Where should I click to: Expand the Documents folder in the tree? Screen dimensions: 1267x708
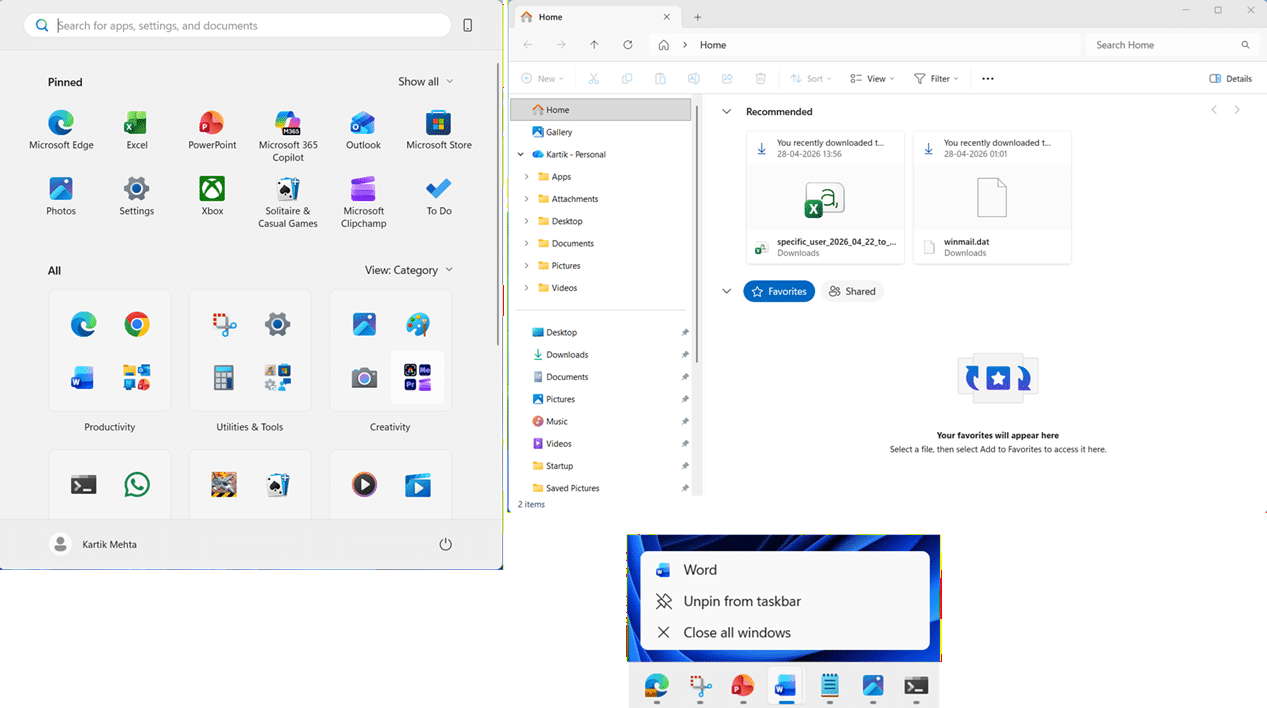click(x=527, y=244)
